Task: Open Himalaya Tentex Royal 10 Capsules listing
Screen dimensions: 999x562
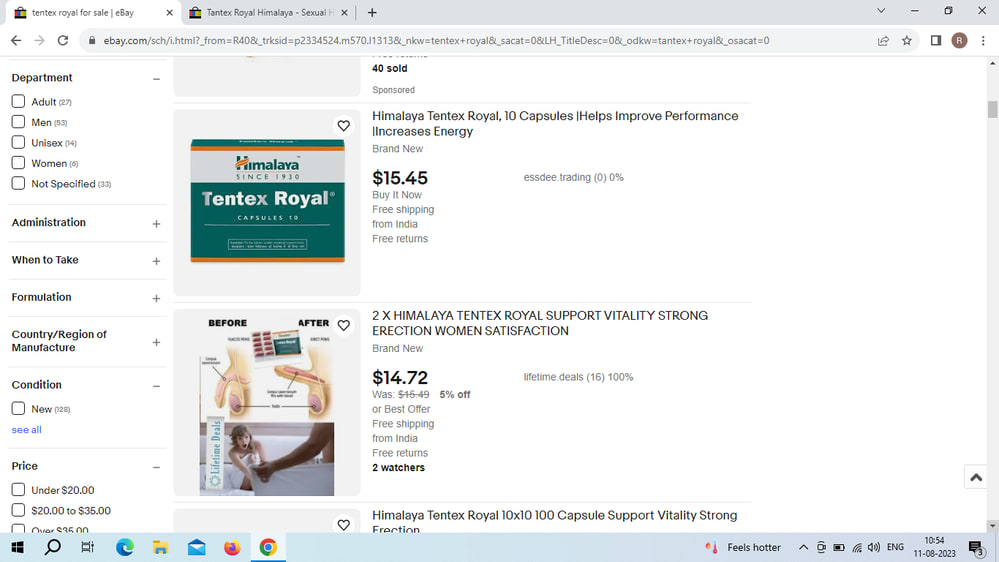Action: pos(555,124)
